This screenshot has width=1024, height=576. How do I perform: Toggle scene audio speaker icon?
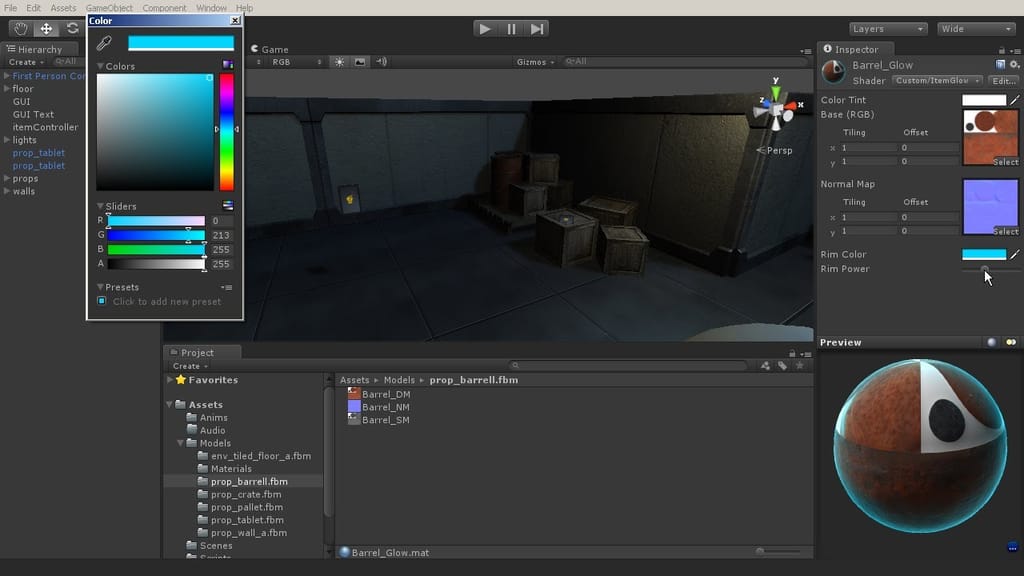[381, 62]
